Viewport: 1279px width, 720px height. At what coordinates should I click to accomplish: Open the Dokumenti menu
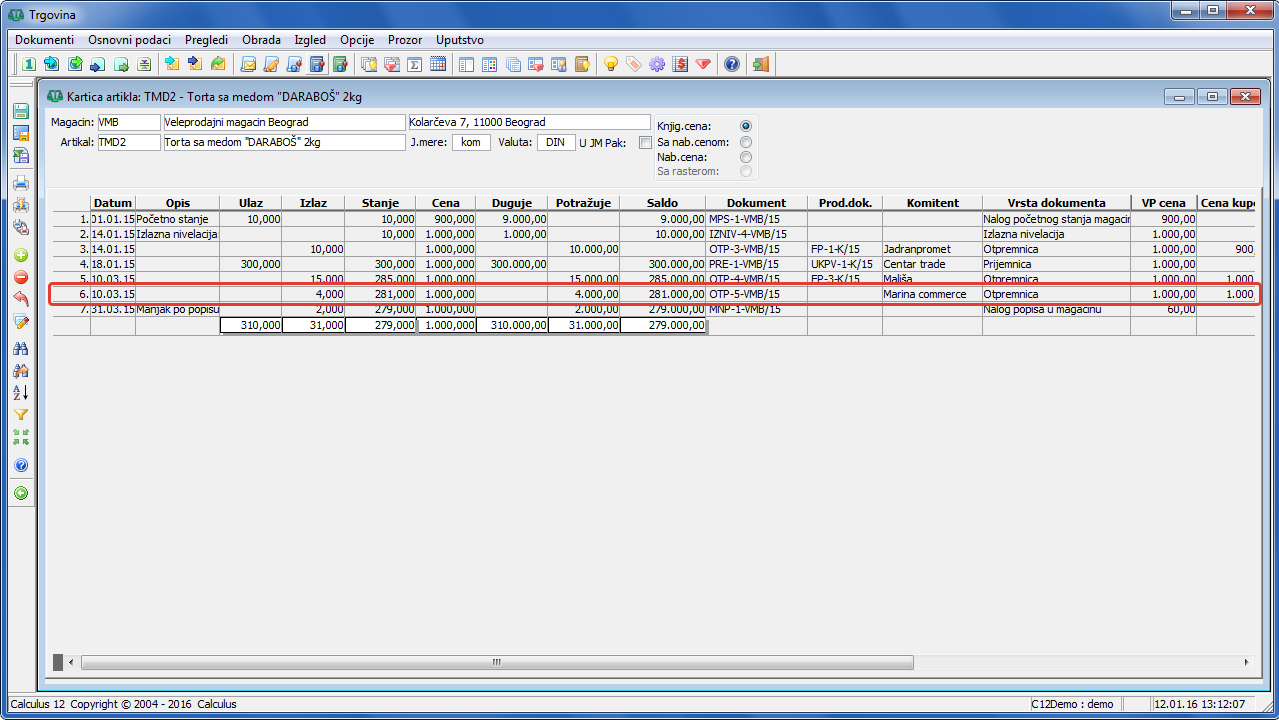(44, 40)
